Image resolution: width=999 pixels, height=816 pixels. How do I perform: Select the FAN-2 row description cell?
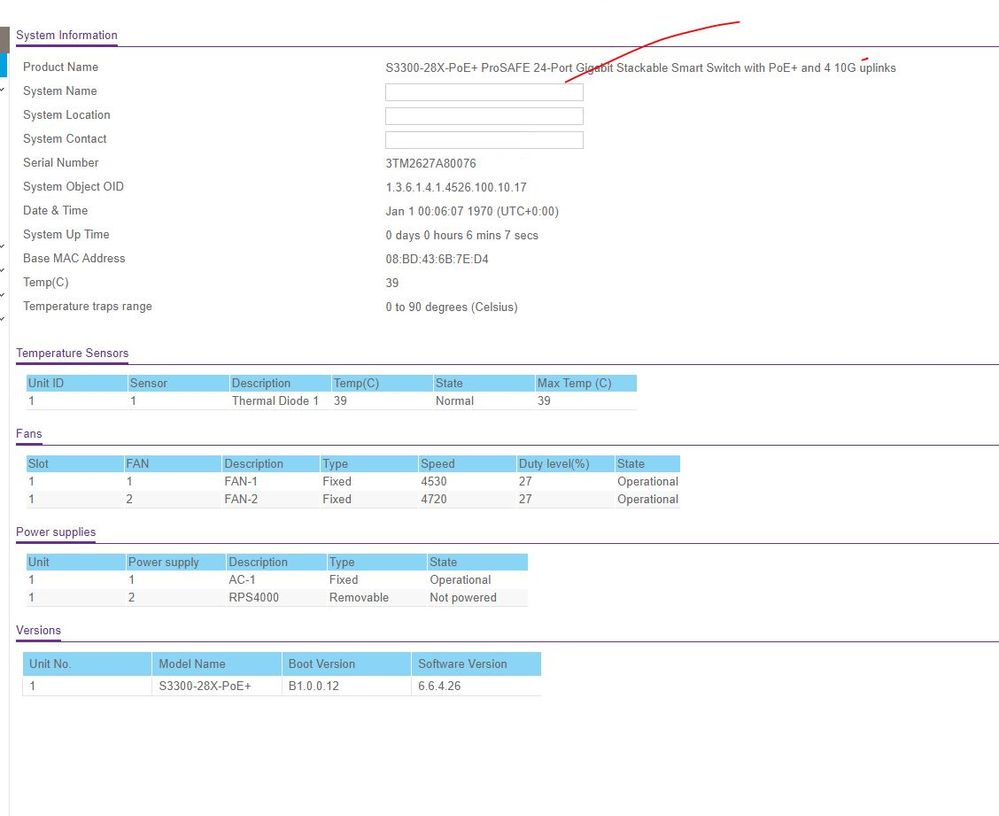tap(241, 499)
